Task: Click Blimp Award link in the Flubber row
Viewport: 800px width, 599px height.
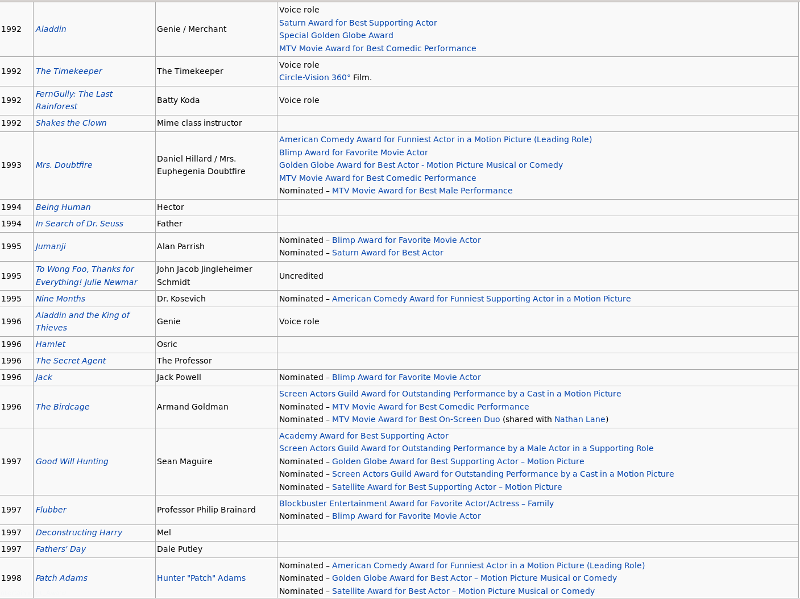Action: point(406,516)
